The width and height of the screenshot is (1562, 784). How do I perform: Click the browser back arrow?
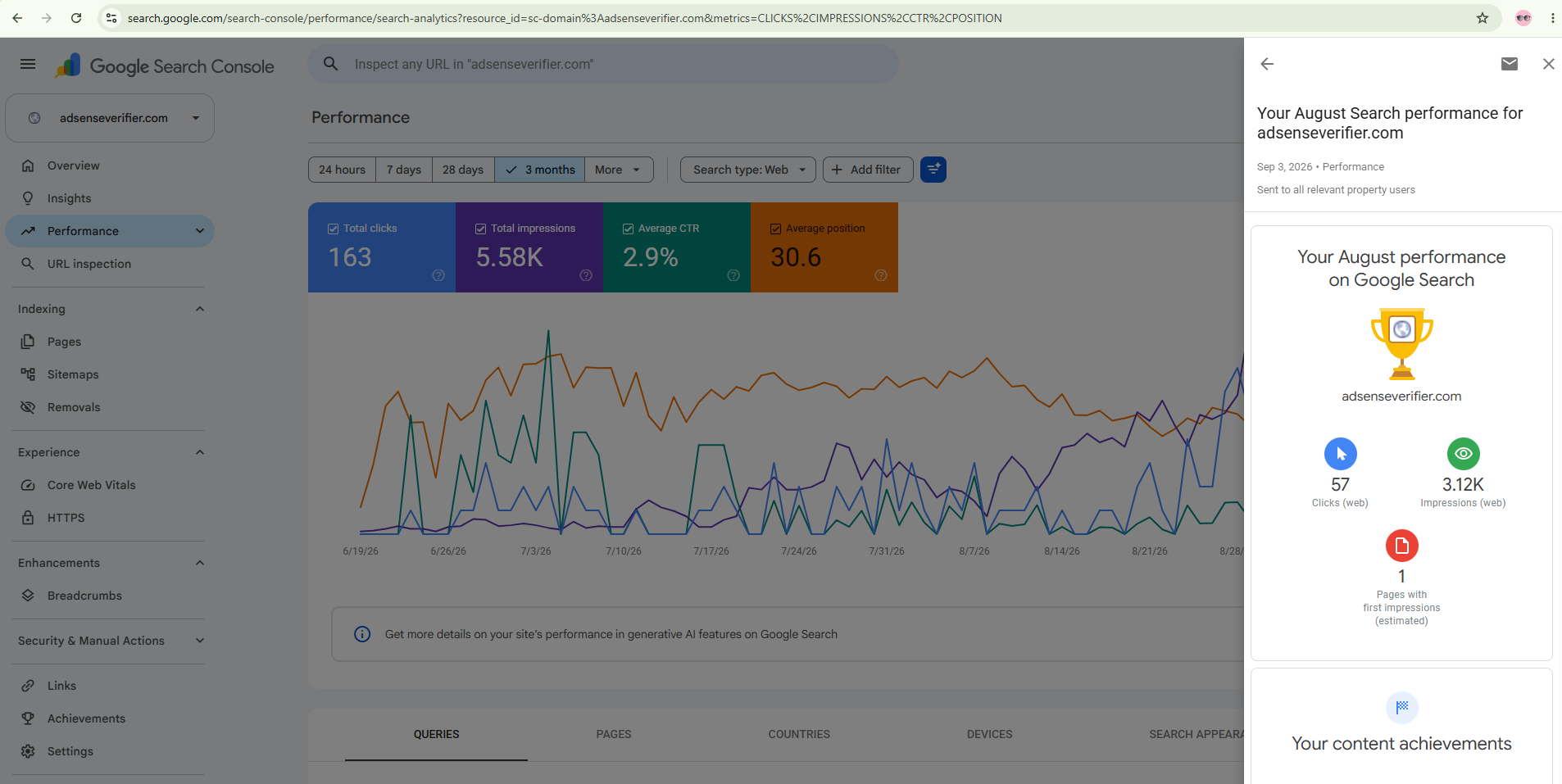point(17,18)
